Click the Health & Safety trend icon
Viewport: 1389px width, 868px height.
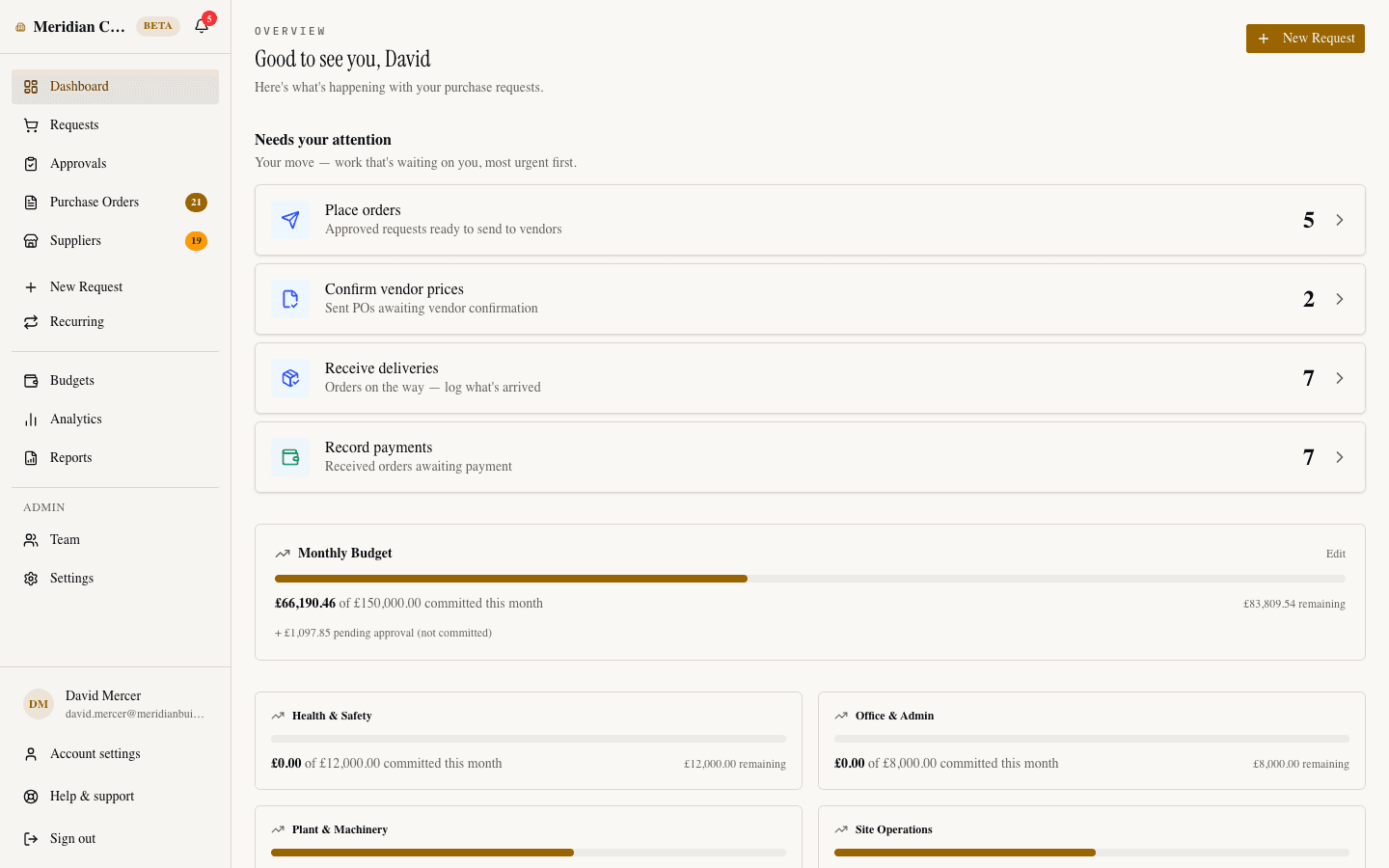(278, 716)
